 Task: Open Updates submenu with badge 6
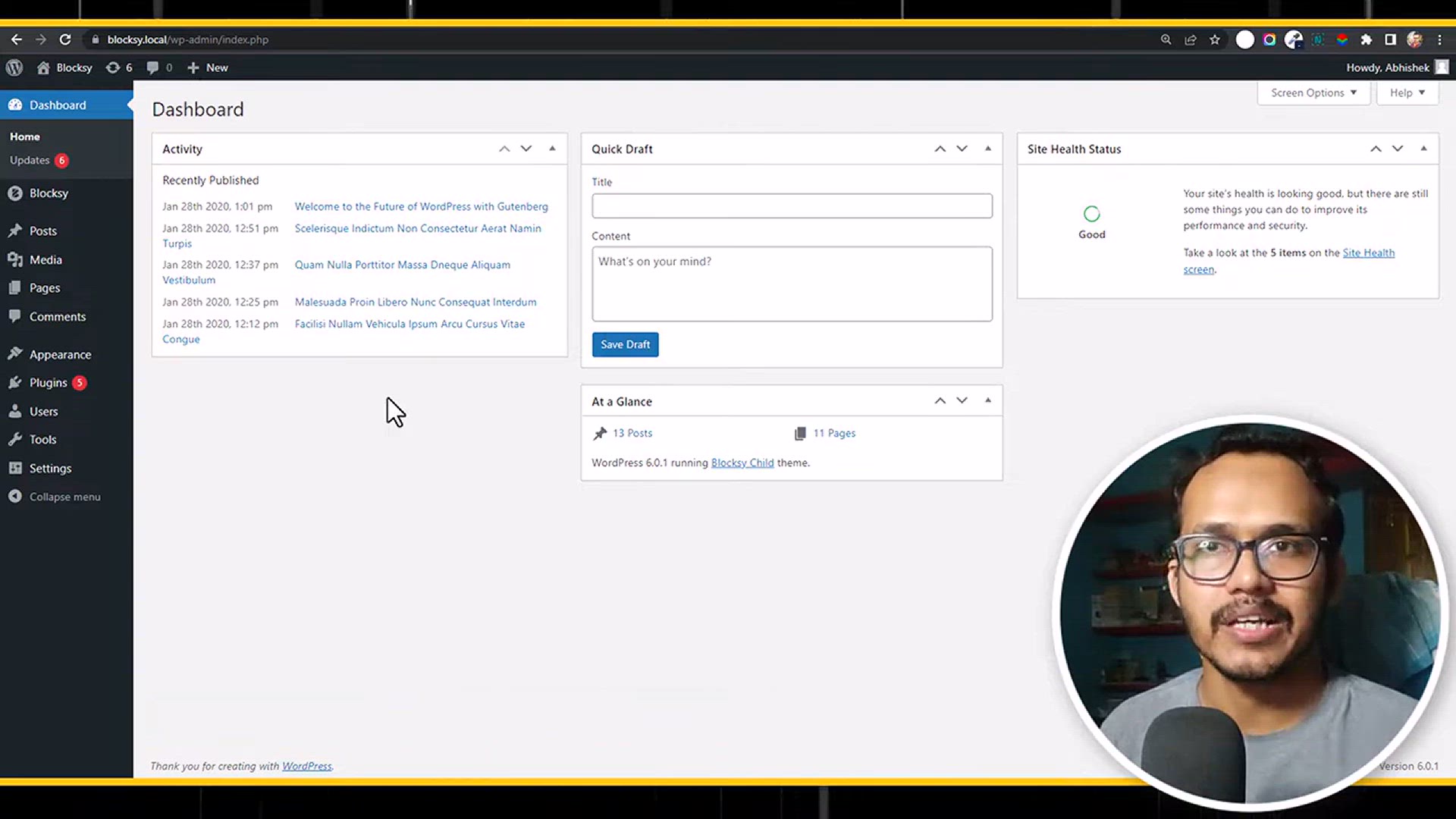39,160
